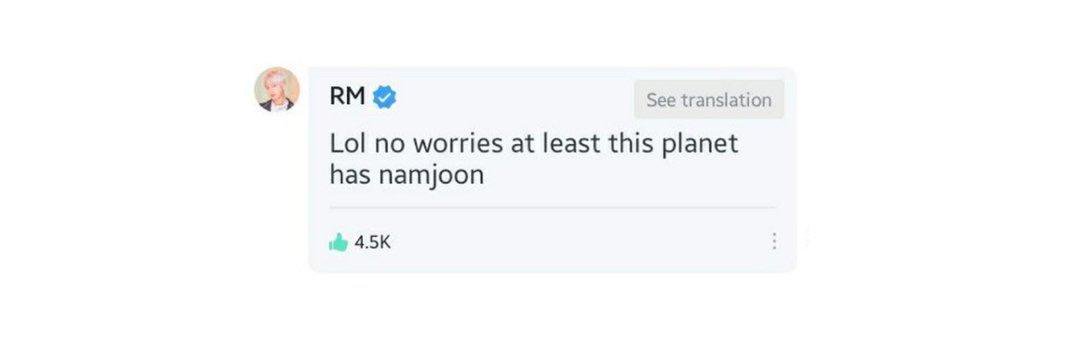Click the 'has' word on the second line

click(349, 175)
